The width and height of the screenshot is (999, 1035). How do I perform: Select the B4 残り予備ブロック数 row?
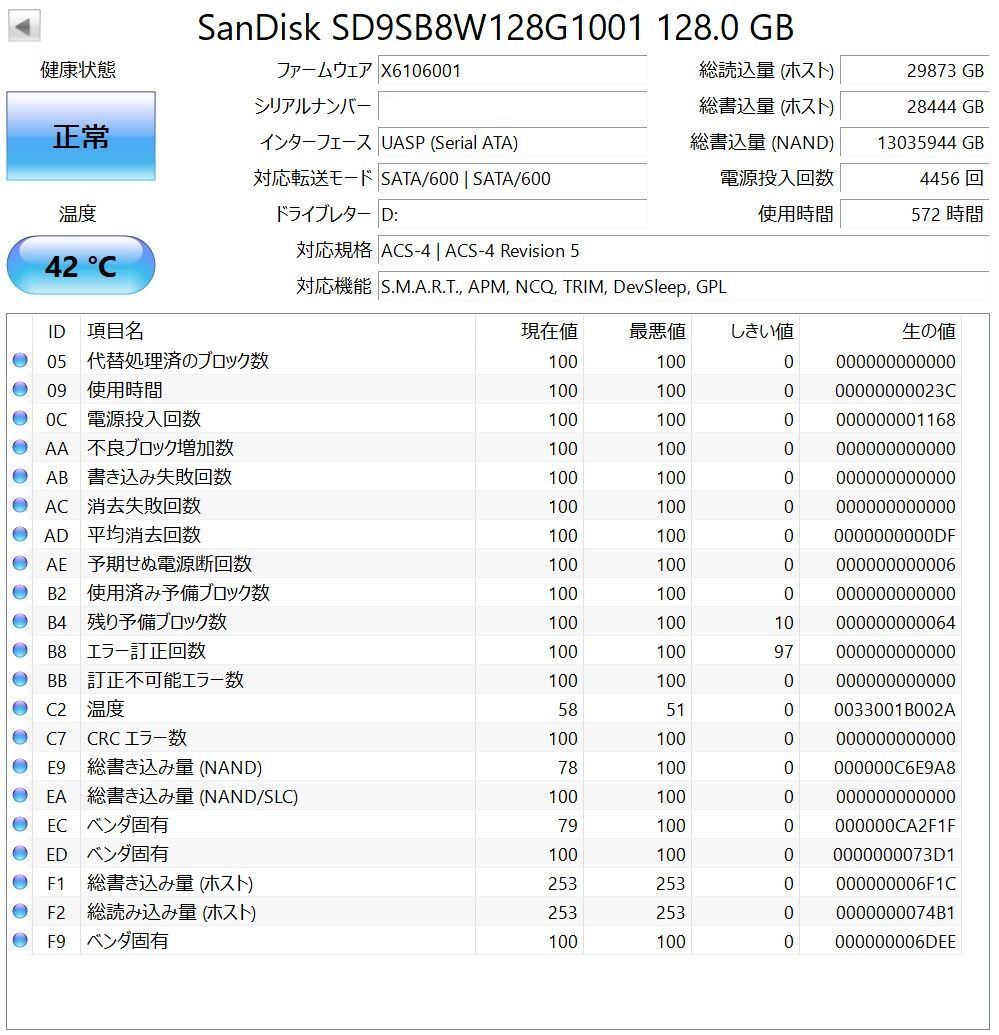pos(400,622)
